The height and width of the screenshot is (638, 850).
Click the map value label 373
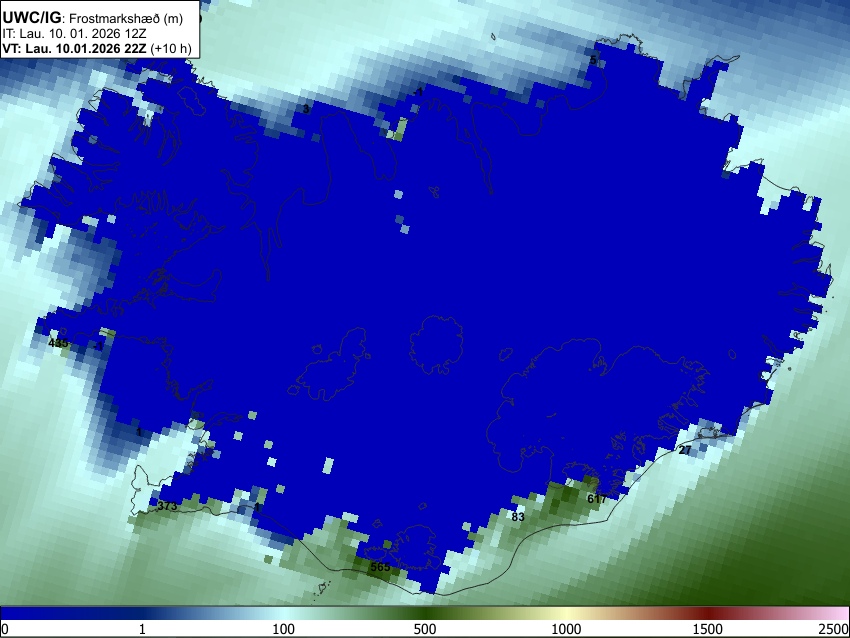click(167, 506)
